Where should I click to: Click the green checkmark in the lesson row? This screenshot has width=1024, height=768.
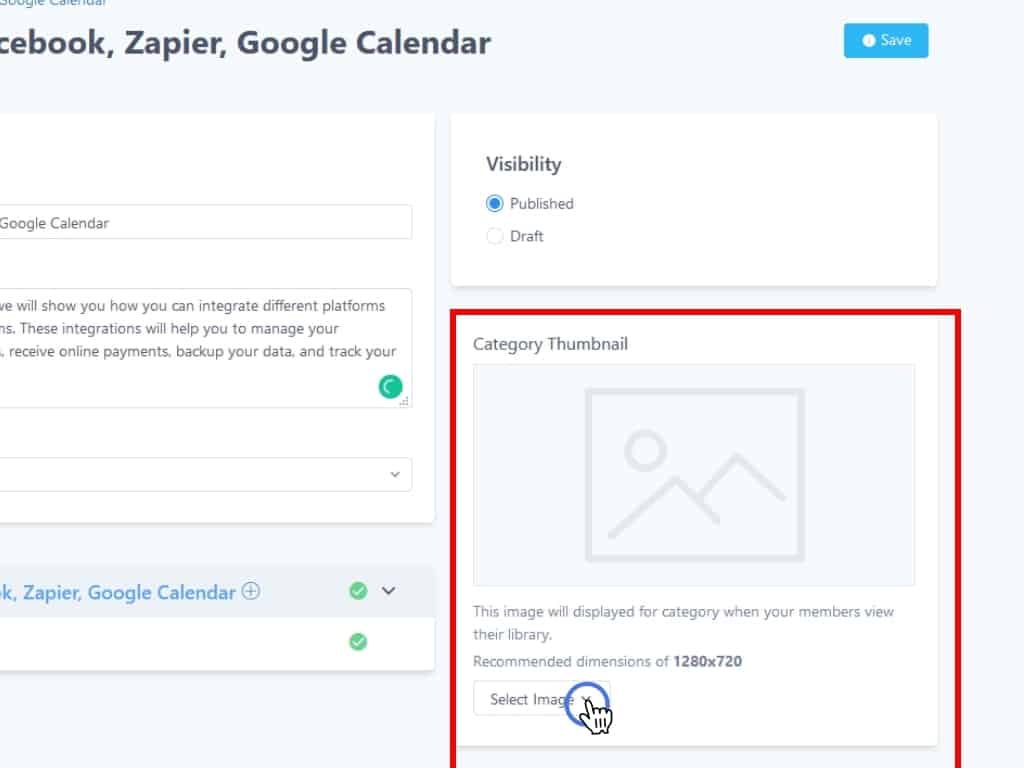[x=358, y=642]
